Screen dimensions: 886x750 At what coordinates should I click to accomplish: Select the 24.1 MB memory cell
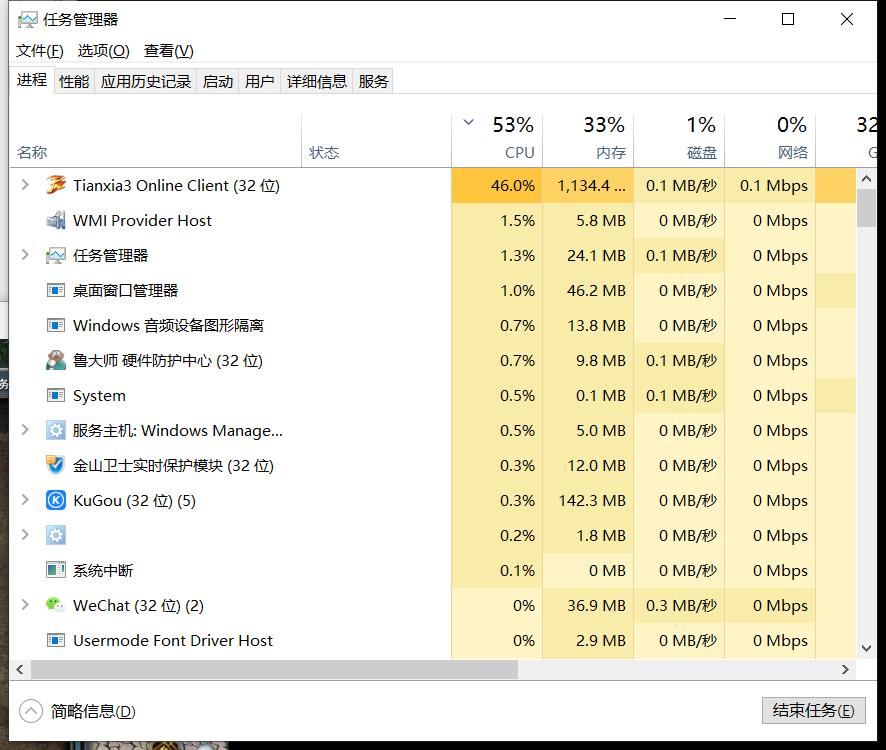click(x=588, y=255)
